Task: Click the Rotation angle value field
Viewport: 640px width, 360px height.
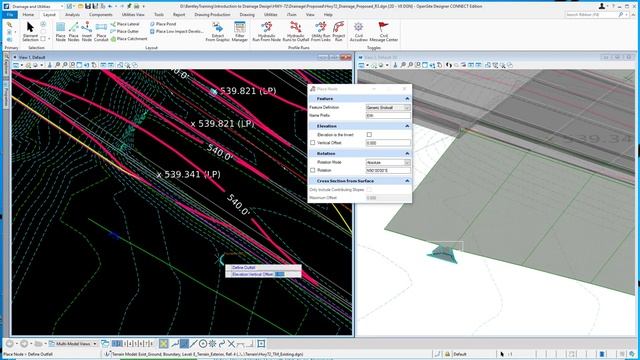Action: pos(388,170)
